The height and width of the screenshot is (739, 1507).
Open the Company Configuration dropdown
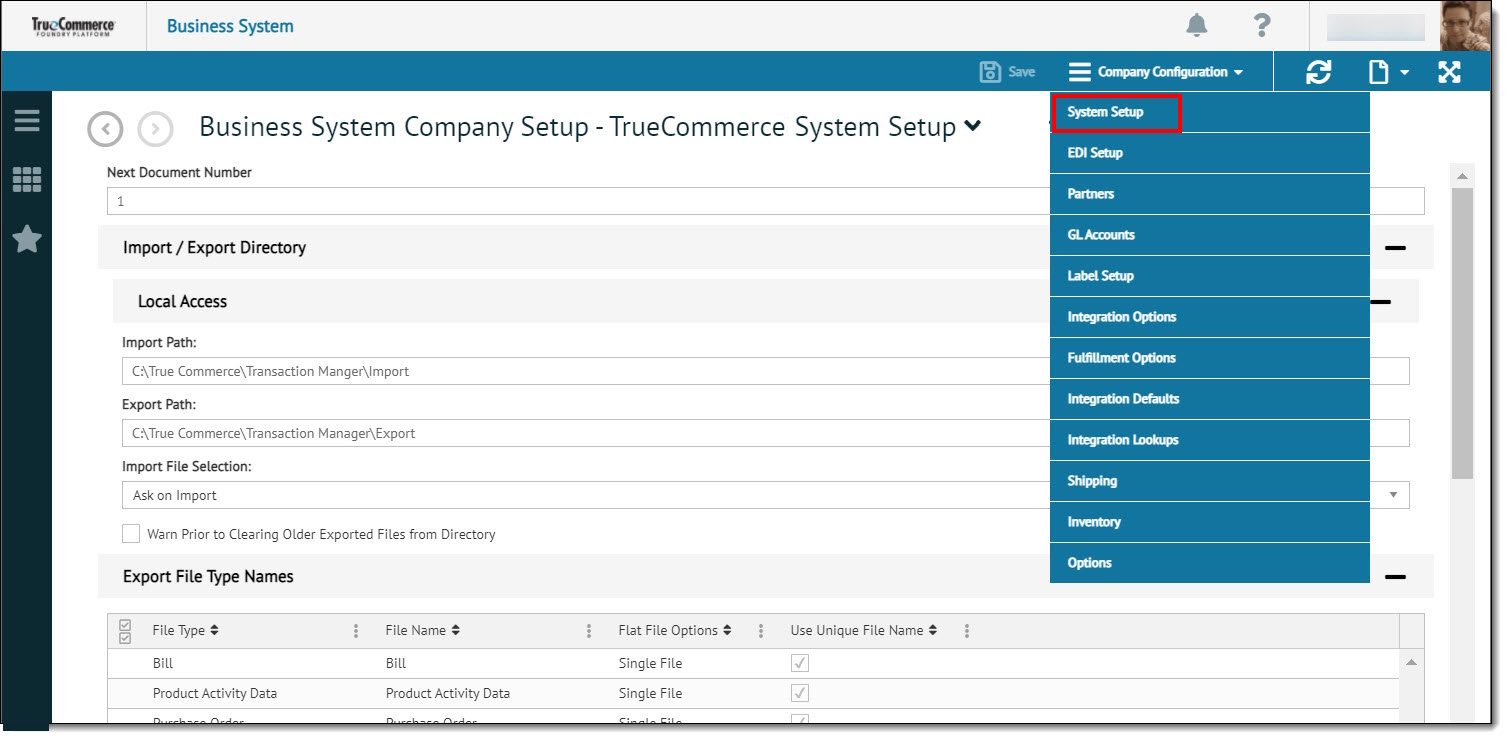[1156, 72]
